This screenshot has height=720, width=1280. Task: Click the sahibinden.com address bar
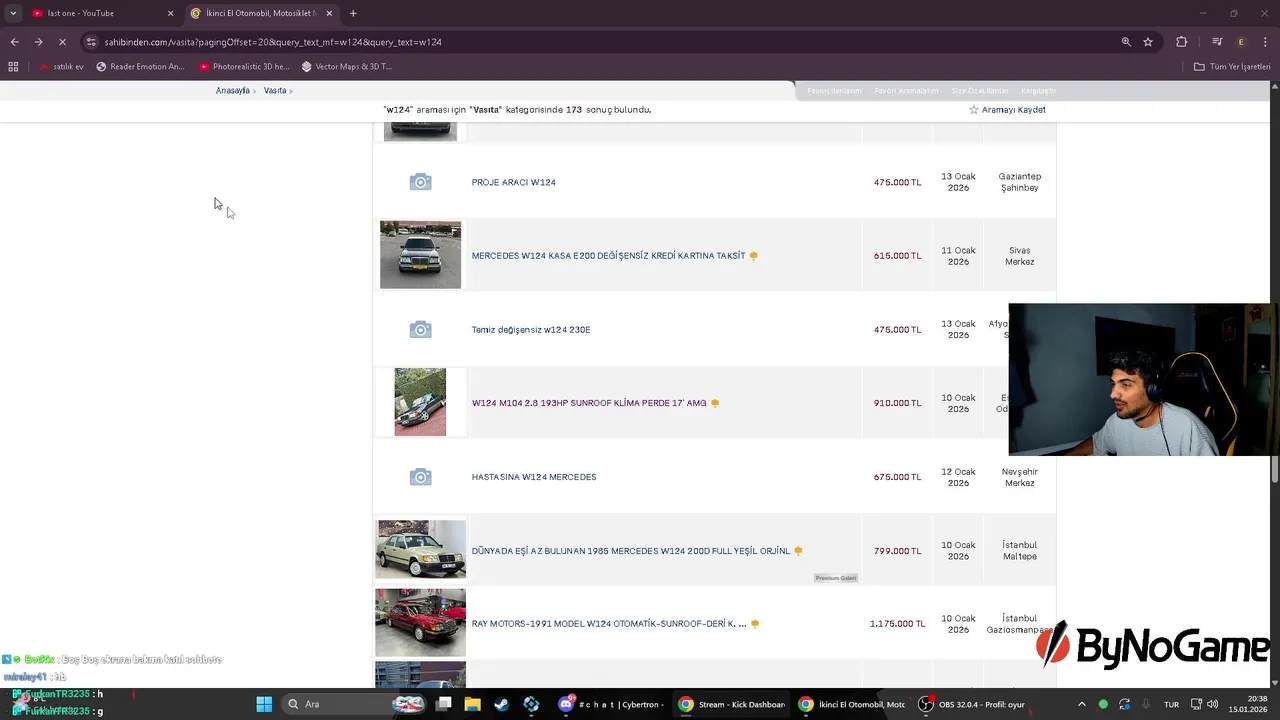600,42
